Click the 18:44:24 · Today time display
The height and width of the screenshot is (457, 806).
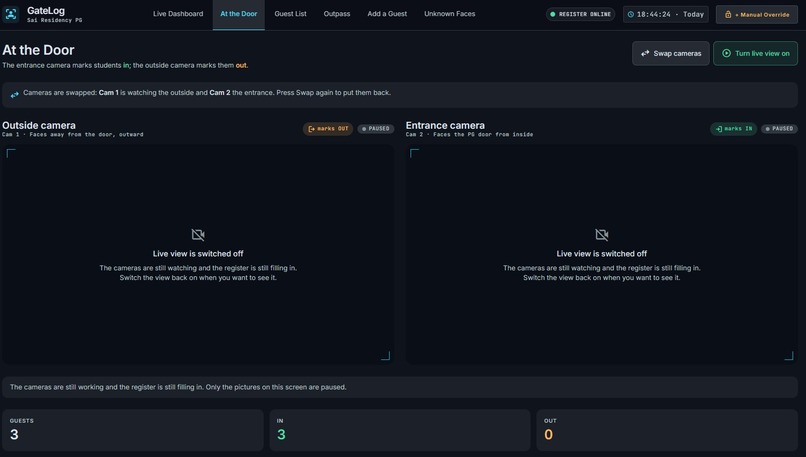(666, 14)
